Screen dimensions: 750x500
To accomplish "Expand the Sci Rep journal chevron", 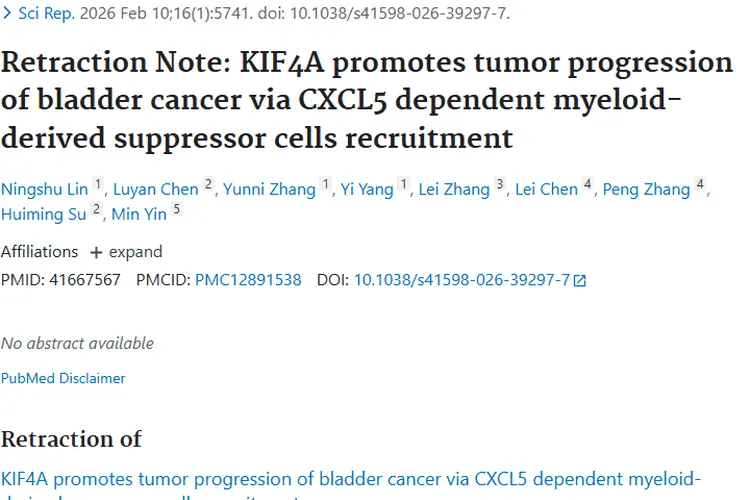I will tap(7, 13).
